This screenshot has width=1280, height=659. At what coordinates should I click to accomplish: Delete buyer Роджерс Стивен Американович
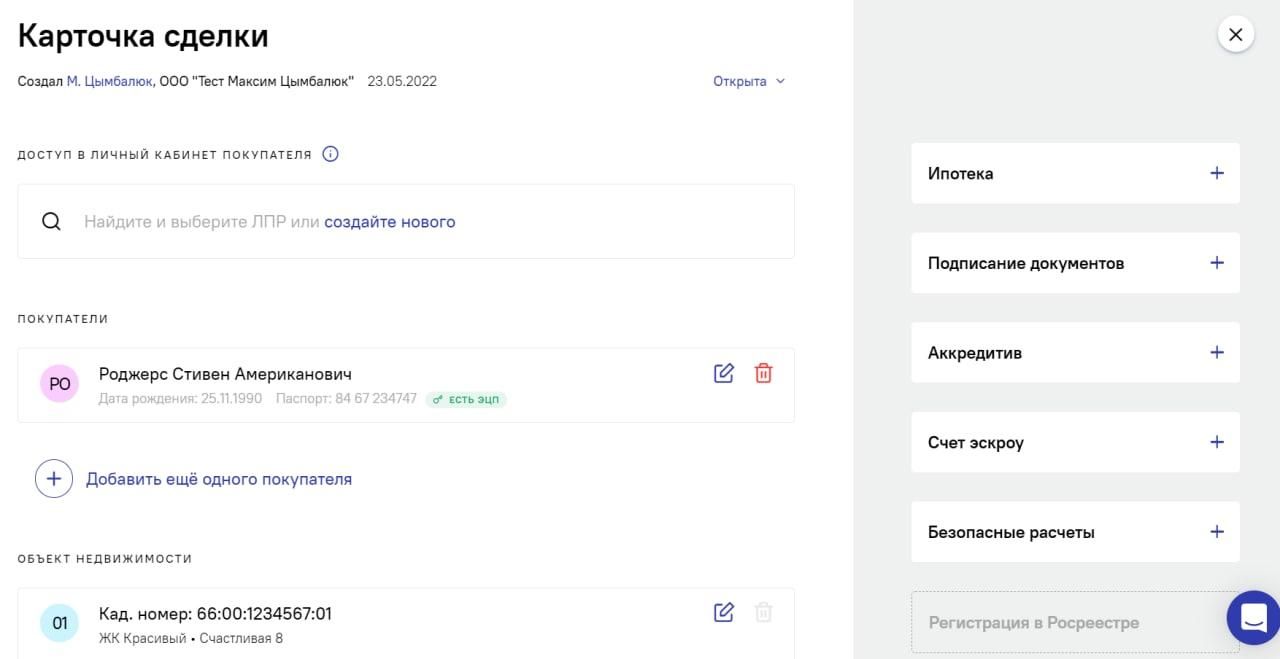point(763,373)
